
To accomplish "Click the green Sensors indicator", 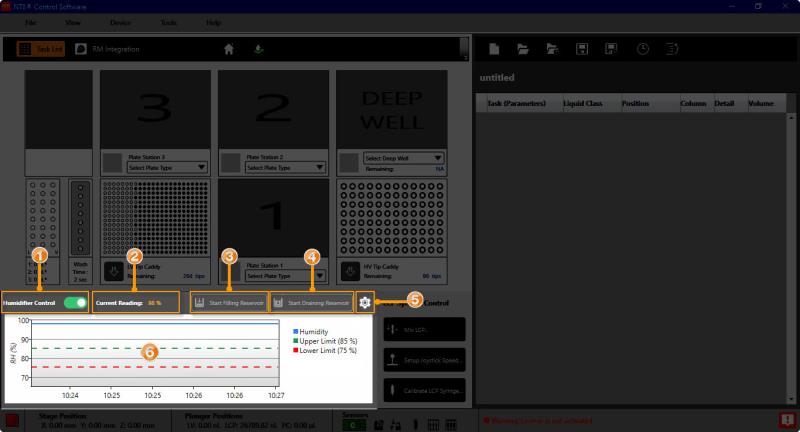I will (x=353, y=425).
